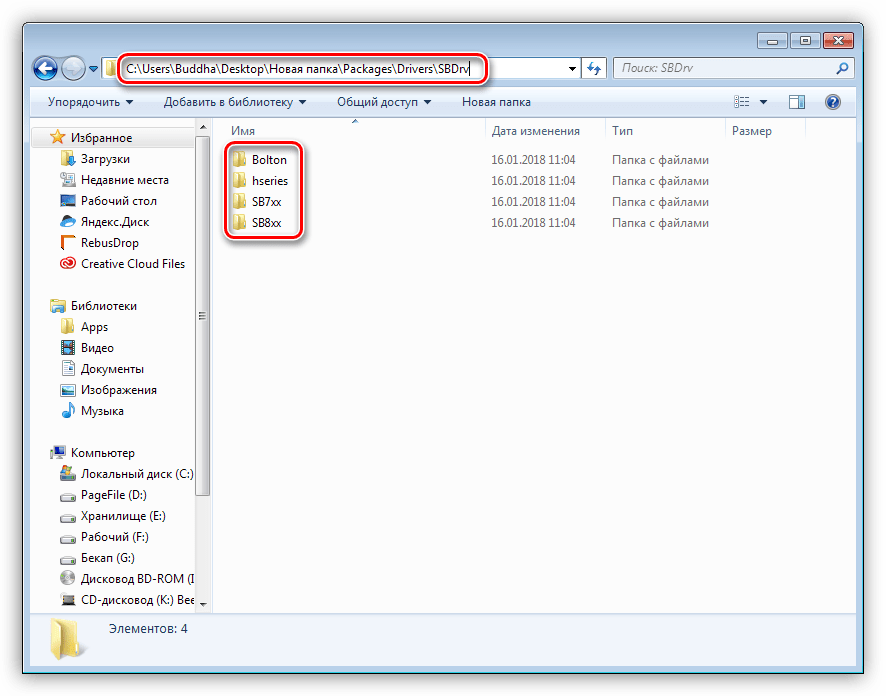Select Локальный диск (C:) in the tree
886x696 pixels.
137,474
